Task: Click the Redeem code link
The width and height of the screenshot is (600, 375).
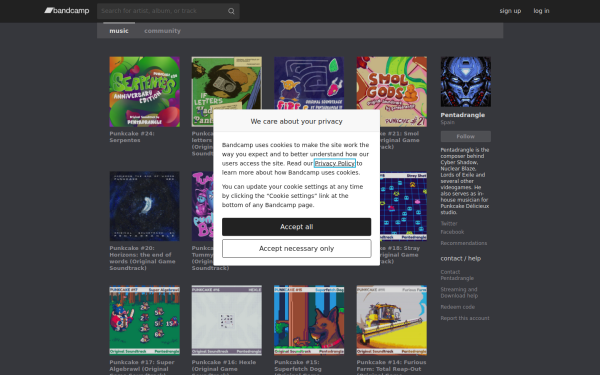Action: (x=458, y=307)
